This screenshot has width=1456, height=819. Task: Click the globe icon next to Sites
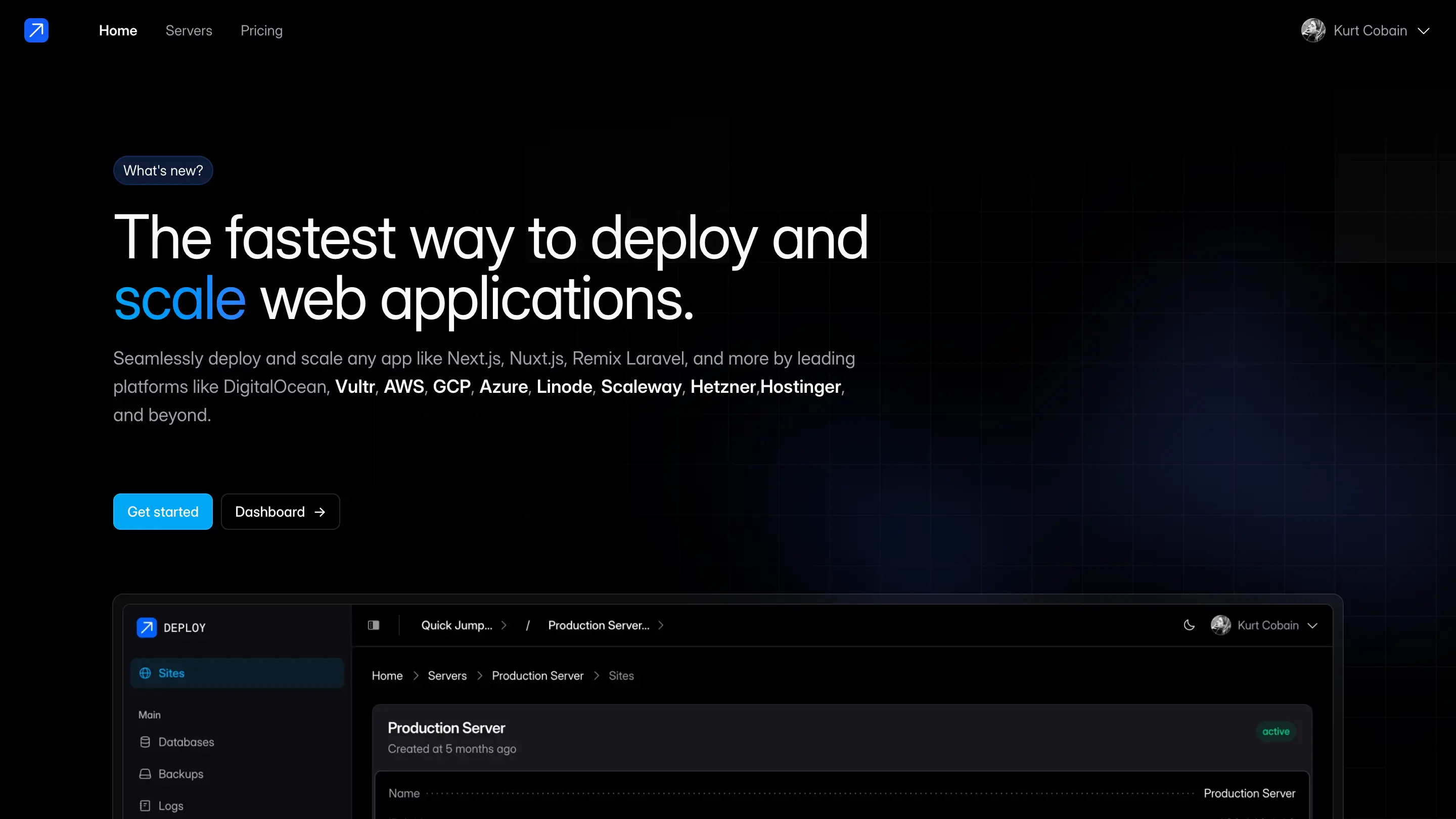(x=145, y=673)
